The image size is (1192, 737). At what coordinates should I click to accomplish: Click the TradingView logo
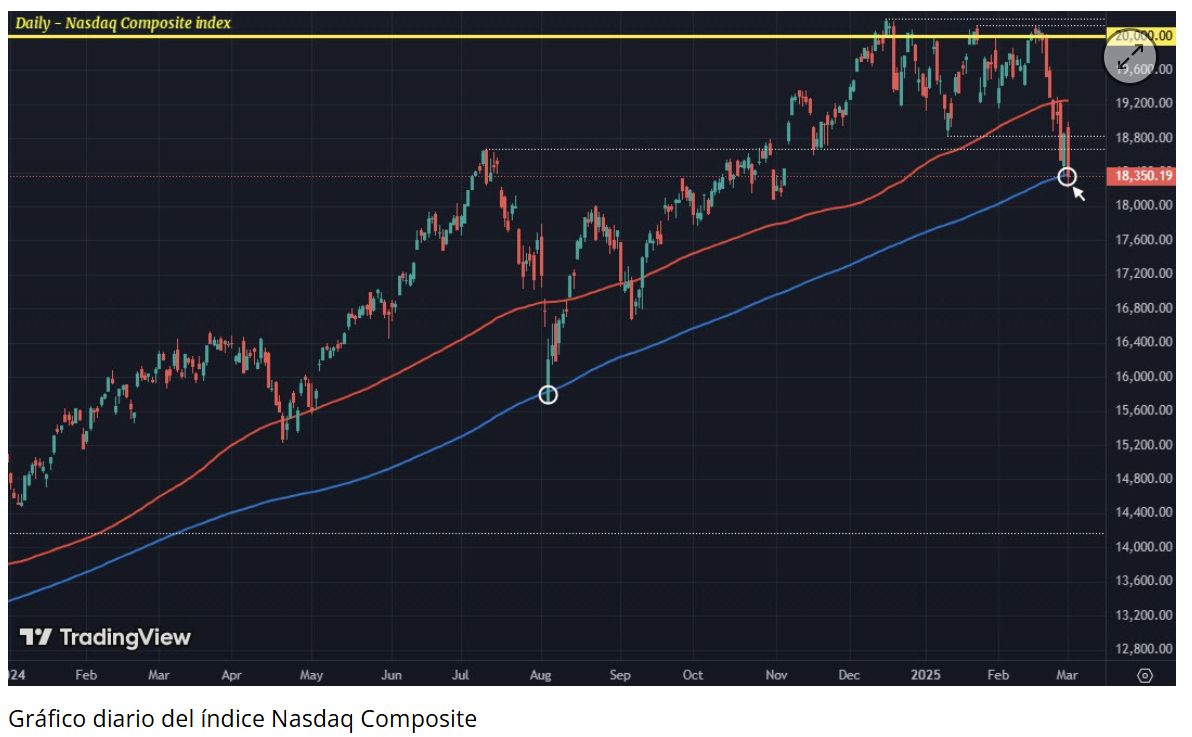click(105, 637)
